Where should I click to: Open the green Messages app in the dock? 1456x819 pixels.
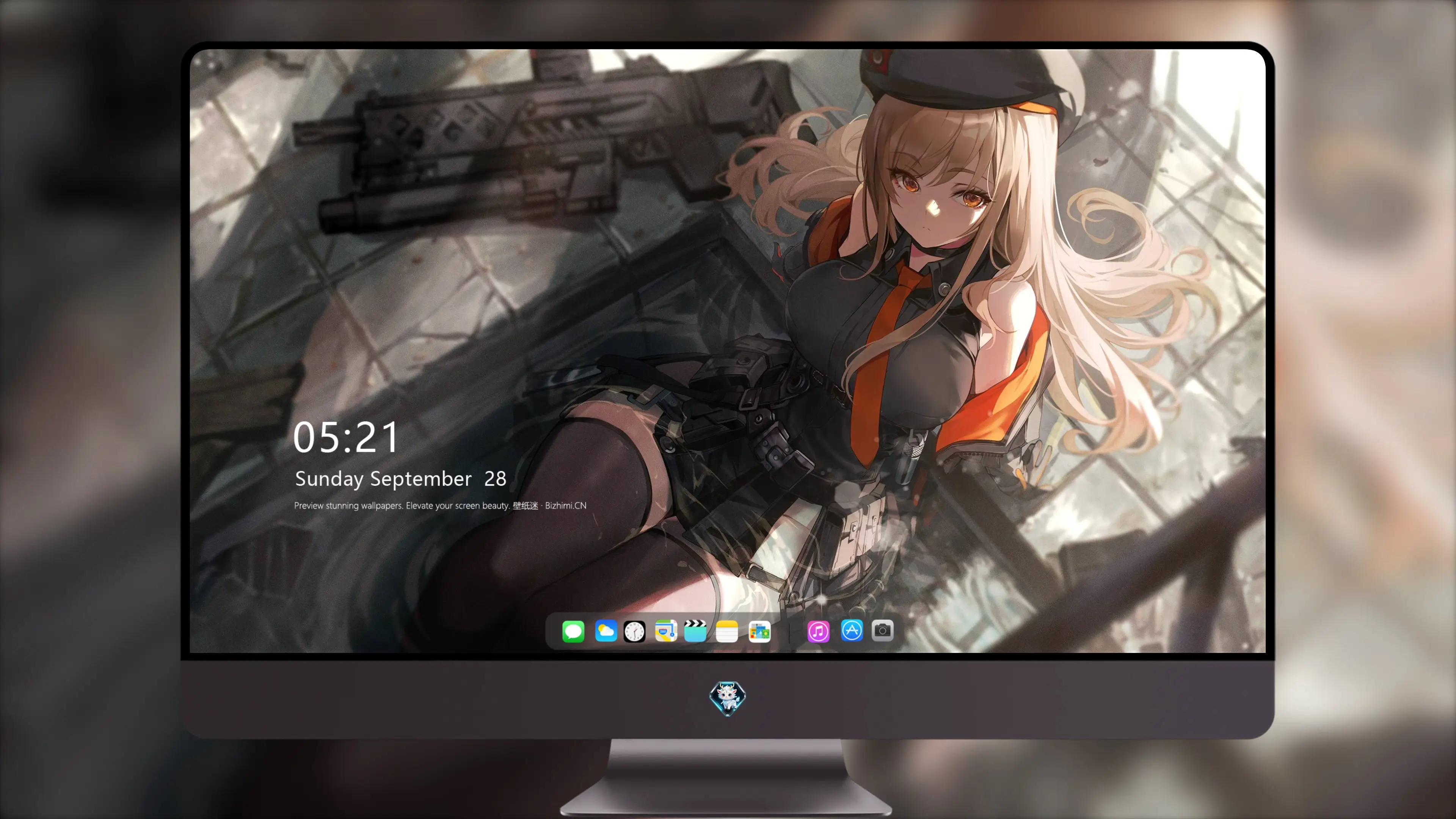tap(573, 631)
